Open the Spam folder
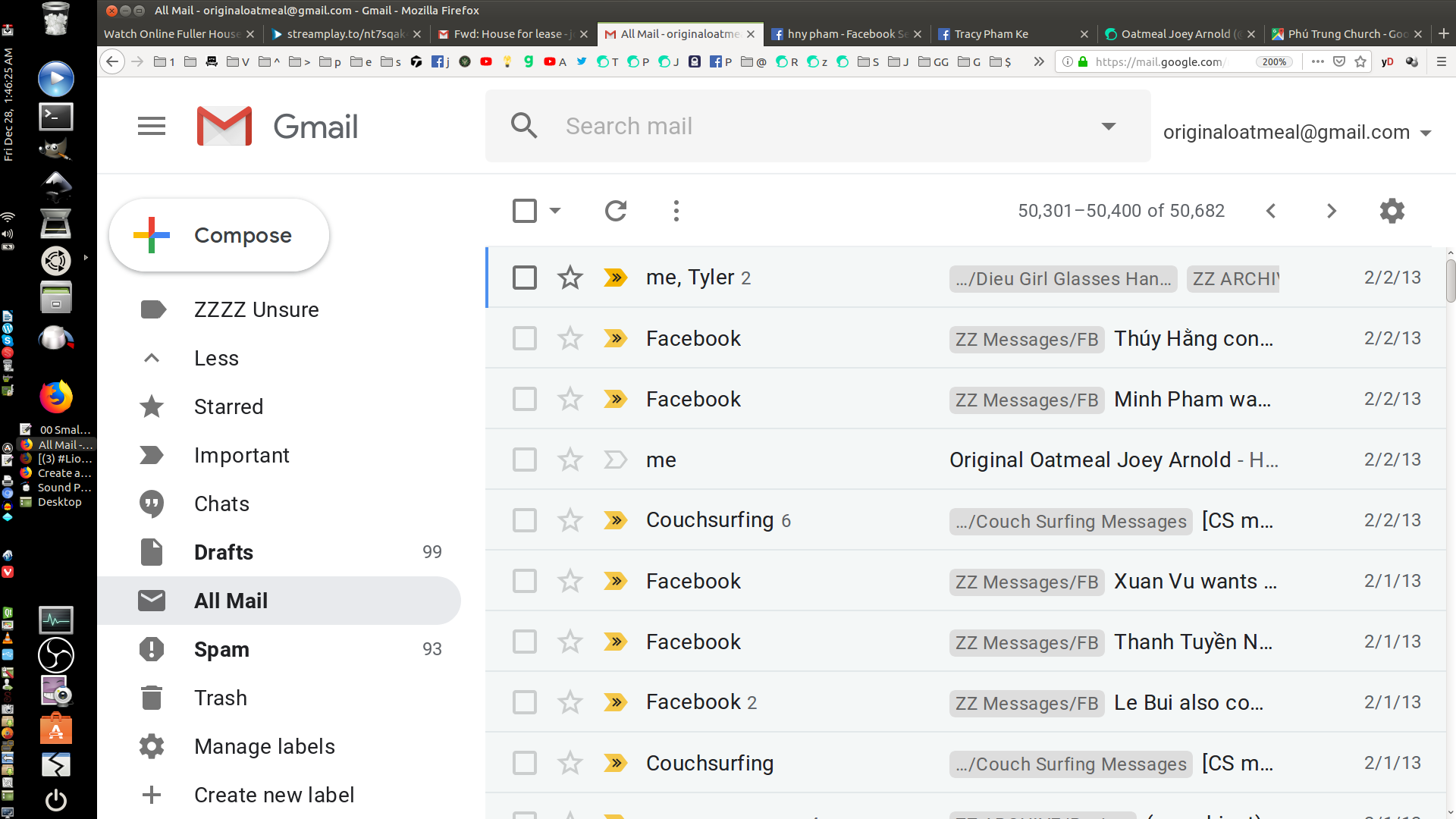The image size is (1456, 819). 221,649
